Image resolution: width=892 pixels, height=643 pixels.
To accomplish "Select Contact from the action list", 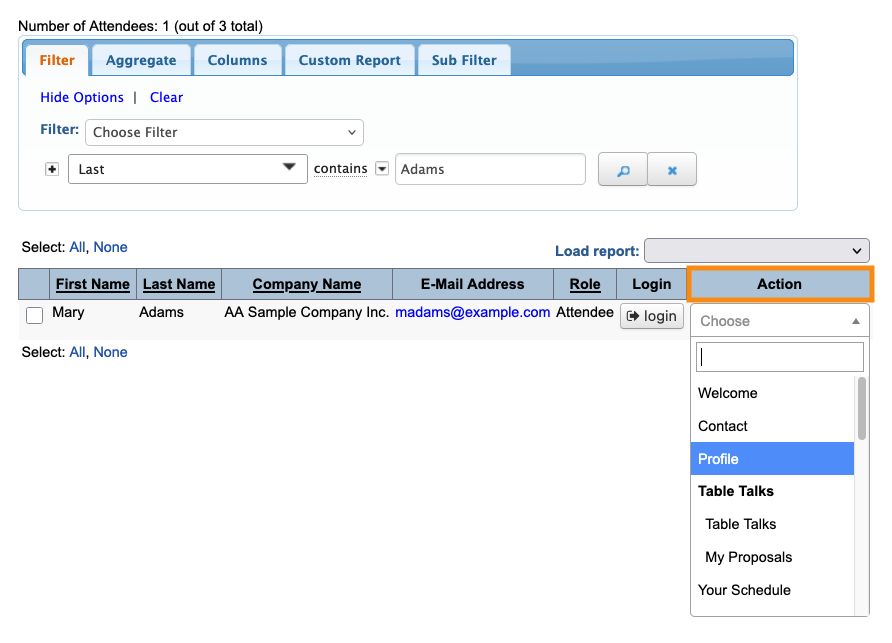I will 773,426.
